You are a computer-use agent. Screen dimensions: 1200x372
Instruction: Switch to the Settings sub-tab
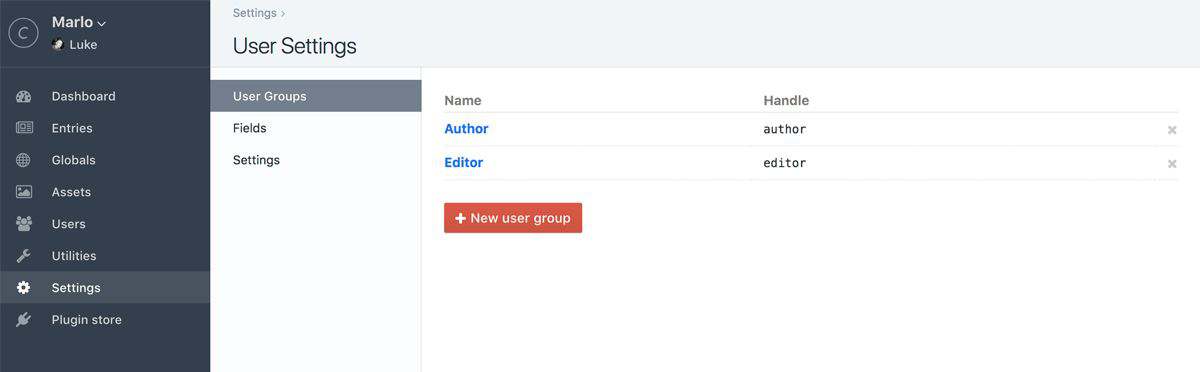[x=316, y=160]
